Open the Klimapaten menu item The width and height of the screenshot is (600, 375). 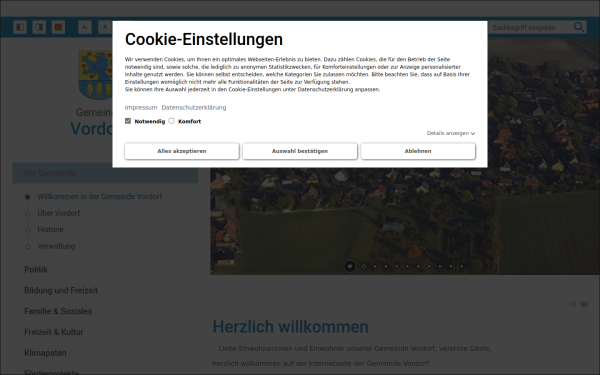[45, 353]
